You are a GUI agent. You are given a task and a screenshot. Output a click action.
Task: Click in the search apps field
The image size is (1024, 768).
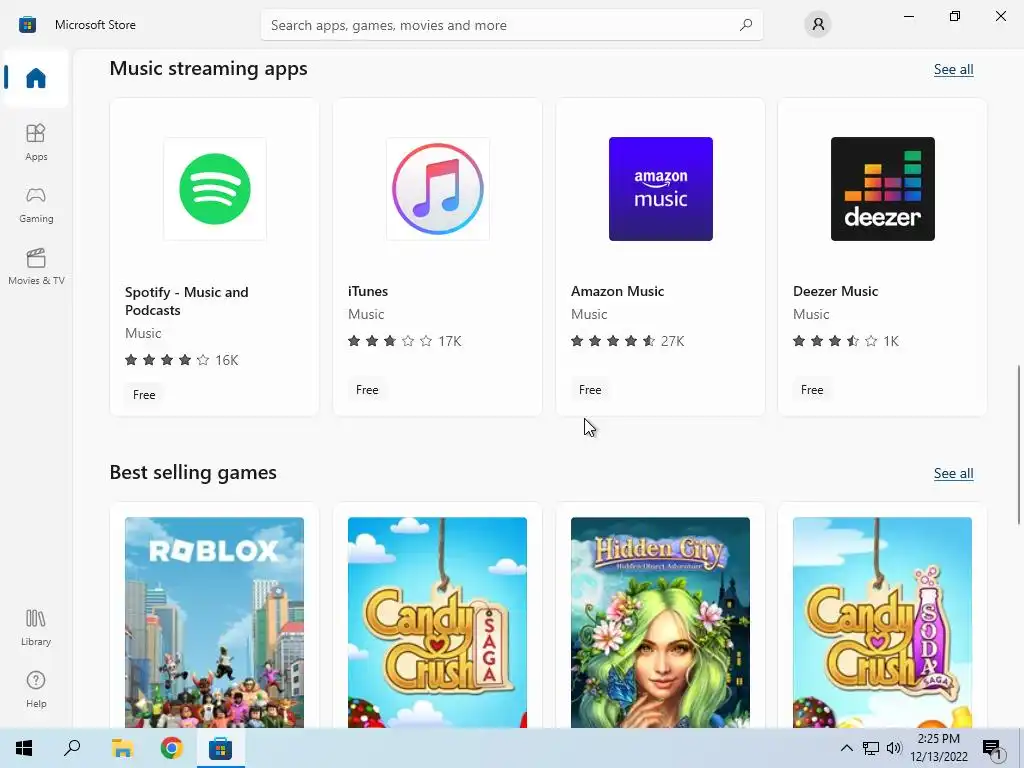(511, 25)
